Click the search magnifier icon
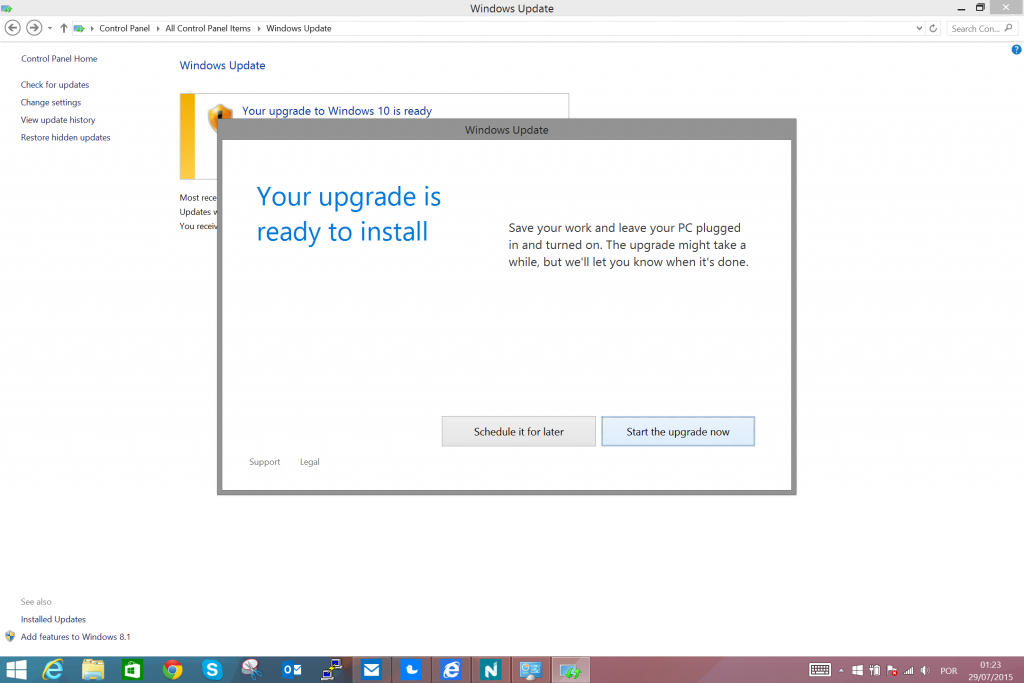The width and height of the screenshot is (1024, 683). tap(1009, 28)
